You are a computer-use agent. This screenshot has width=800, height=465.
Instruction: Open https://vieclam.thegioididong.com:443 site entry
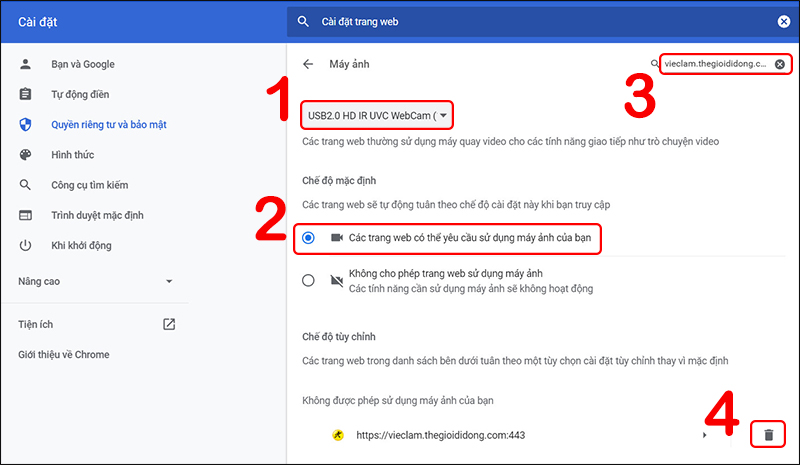pyautogui.click(x=441, y=435)
